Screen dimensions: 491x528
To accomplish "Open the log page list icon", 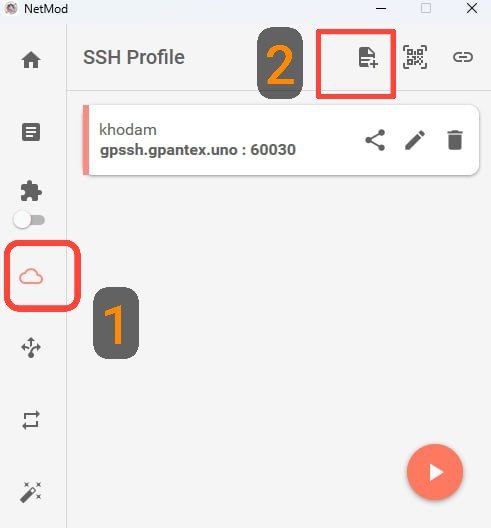I will coord(31,132).
